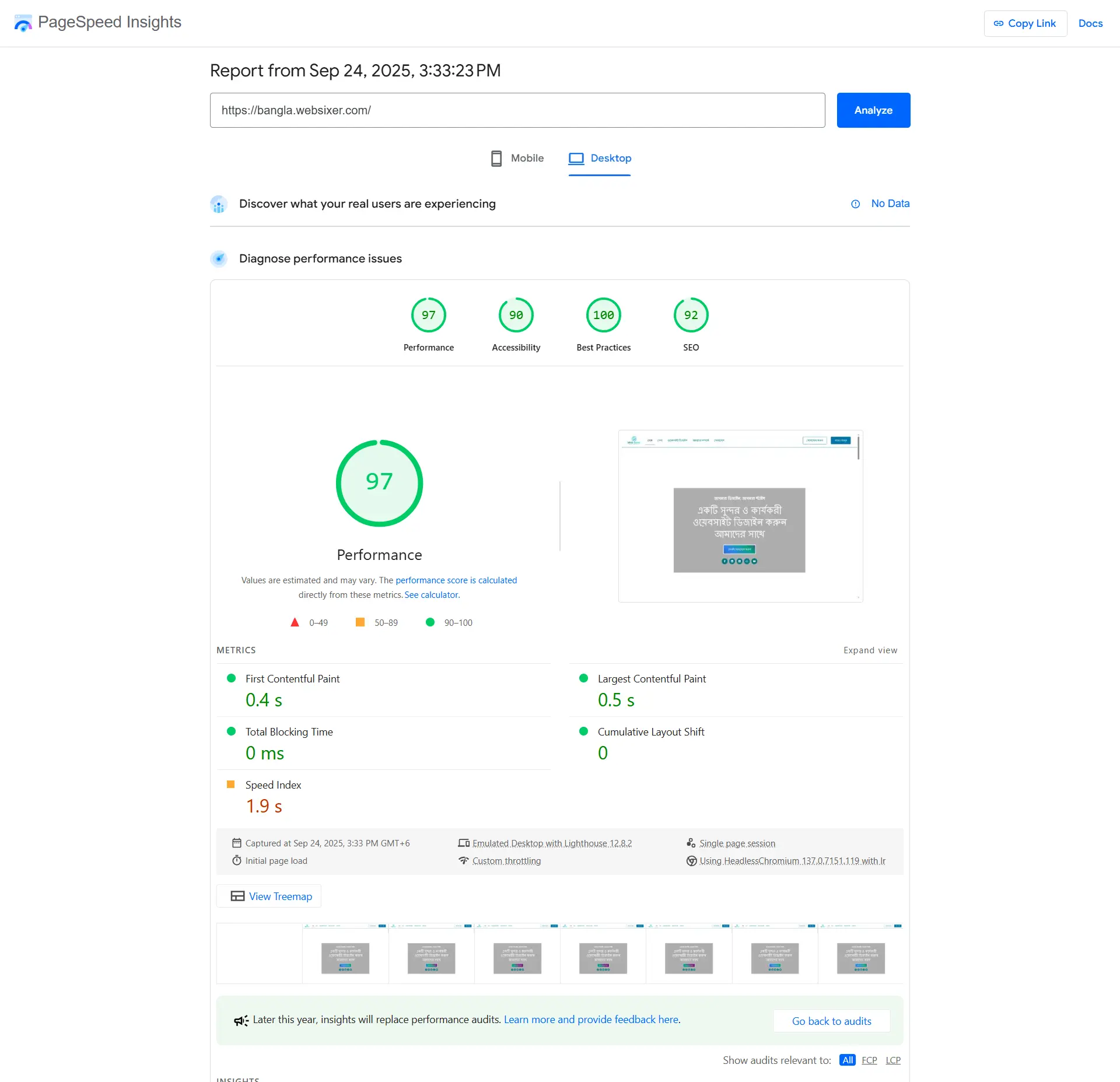Image resolution: width=1120 pixels, height=1082 pixels.
Task: Click the PageSpeed Insights logo icon
Action: click(23, 23)
